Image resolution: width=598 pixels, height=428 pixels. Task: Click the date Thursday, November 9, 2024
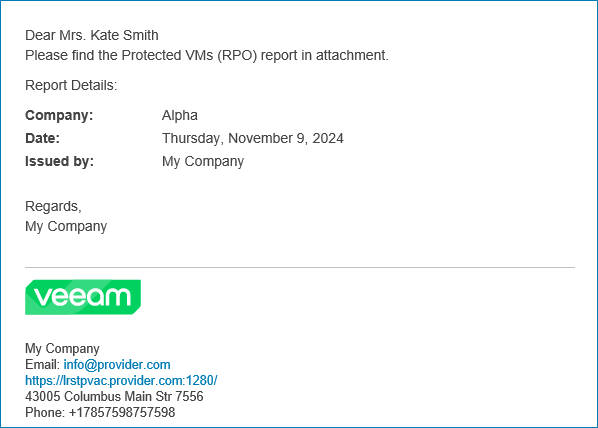(x=252, y=138)
